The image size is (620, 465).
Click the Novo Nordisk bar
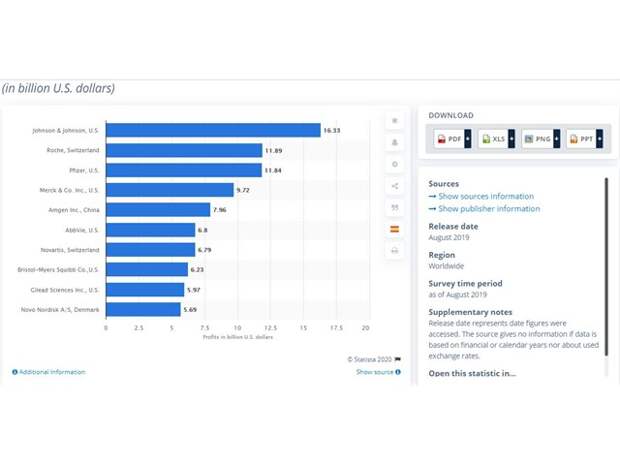pyautogui.click(x=143, y=309)
